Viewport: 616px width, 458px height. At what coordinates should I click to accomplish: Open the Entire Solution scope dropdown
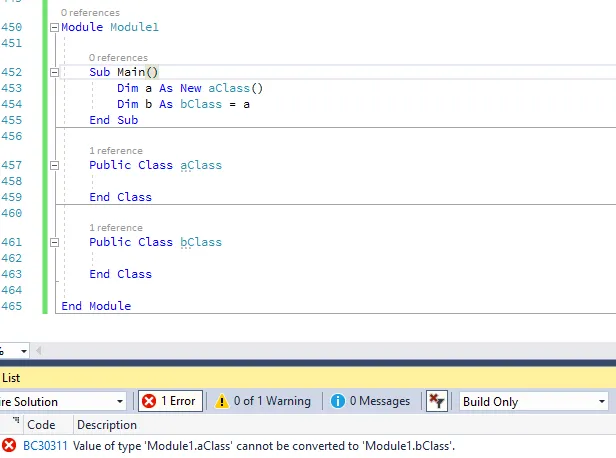(x=63, y=401)
